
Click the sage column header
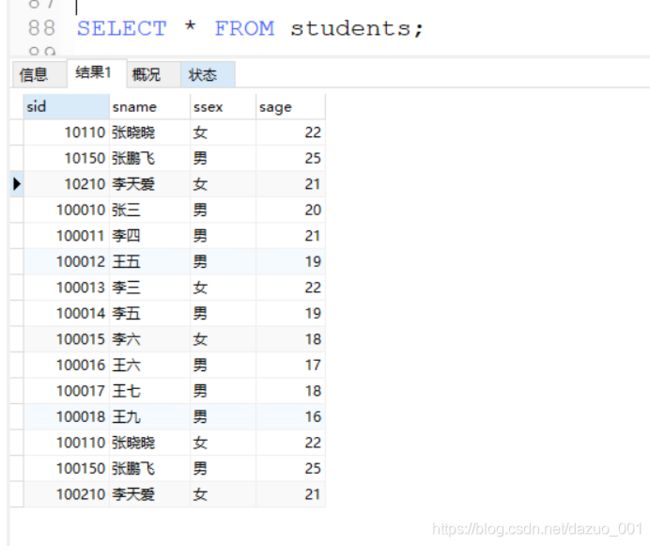(291, 107)
